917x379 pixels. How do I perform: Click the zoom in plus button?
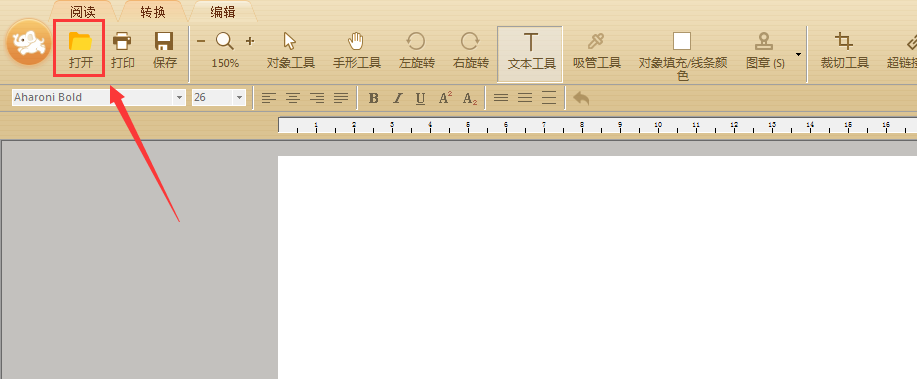point(250,41)
